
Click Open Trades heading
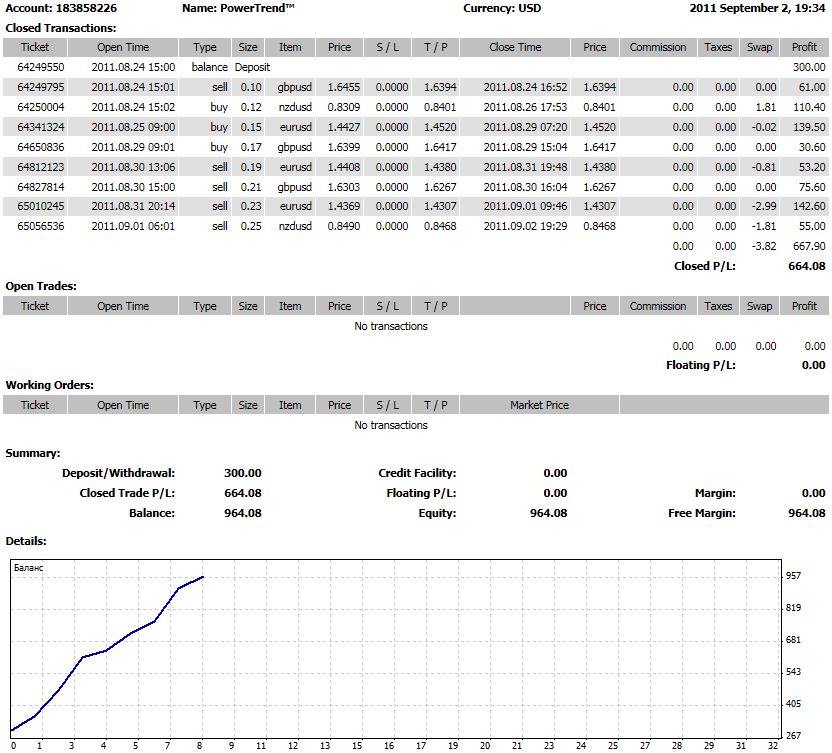coord(41,286)
